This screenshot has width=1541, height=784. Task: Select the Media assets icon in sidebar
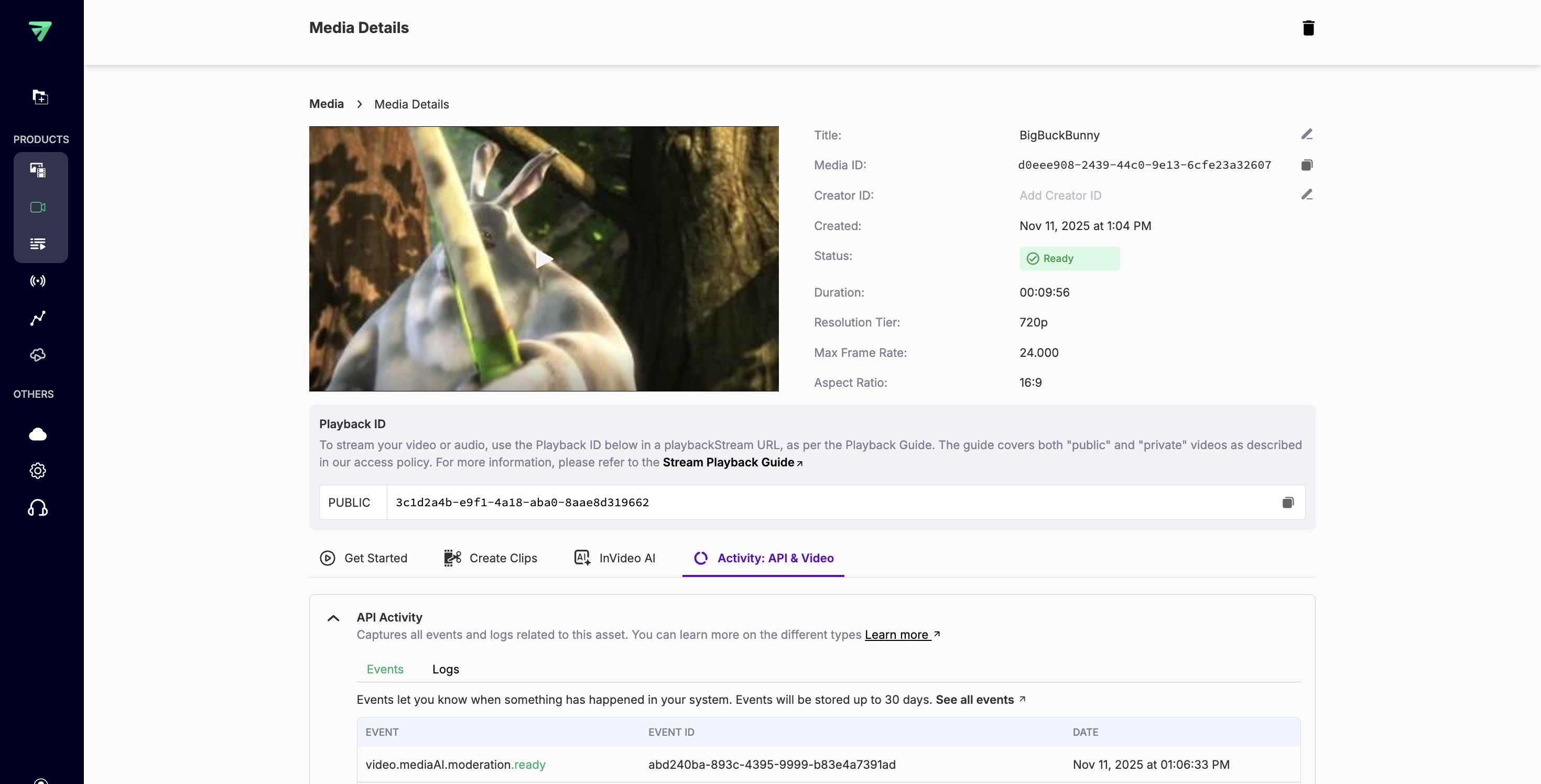(38, 170)
